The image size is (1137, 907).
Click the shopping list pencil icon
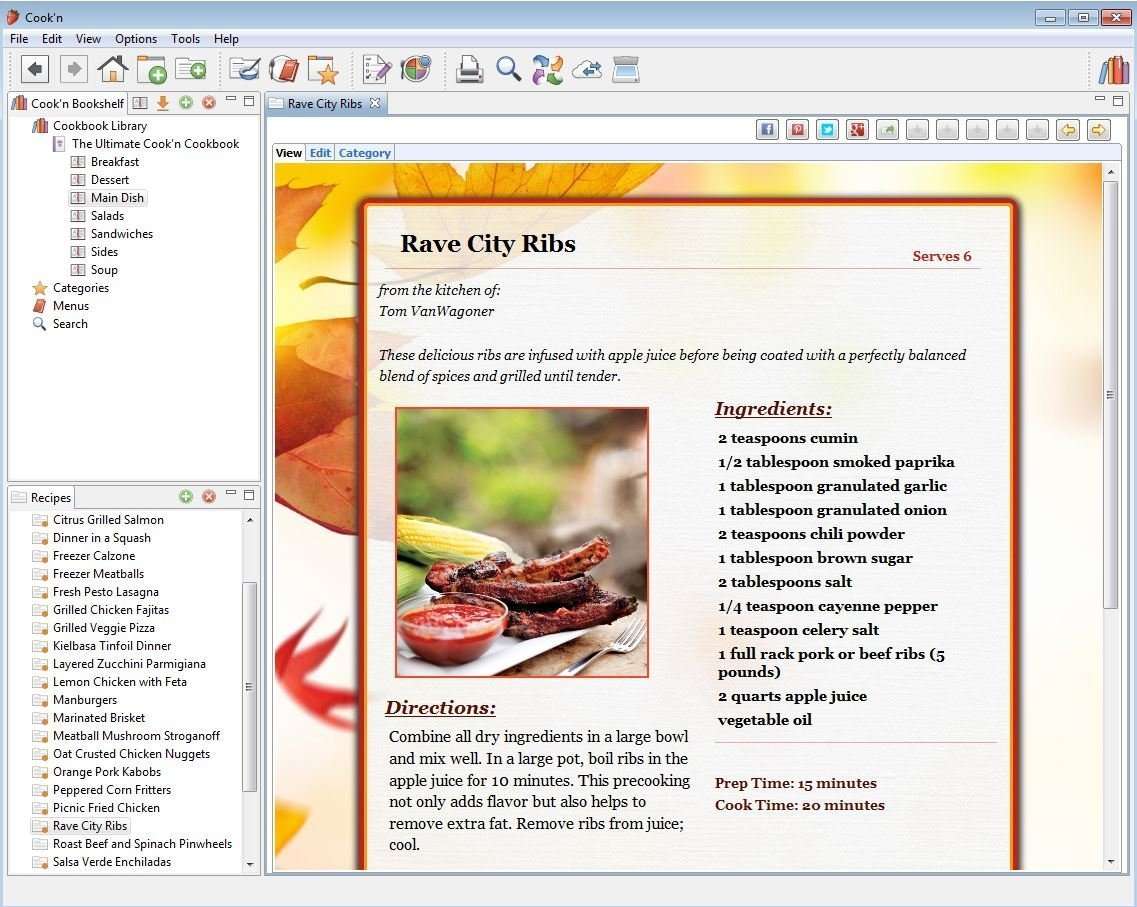coord(377,69)
